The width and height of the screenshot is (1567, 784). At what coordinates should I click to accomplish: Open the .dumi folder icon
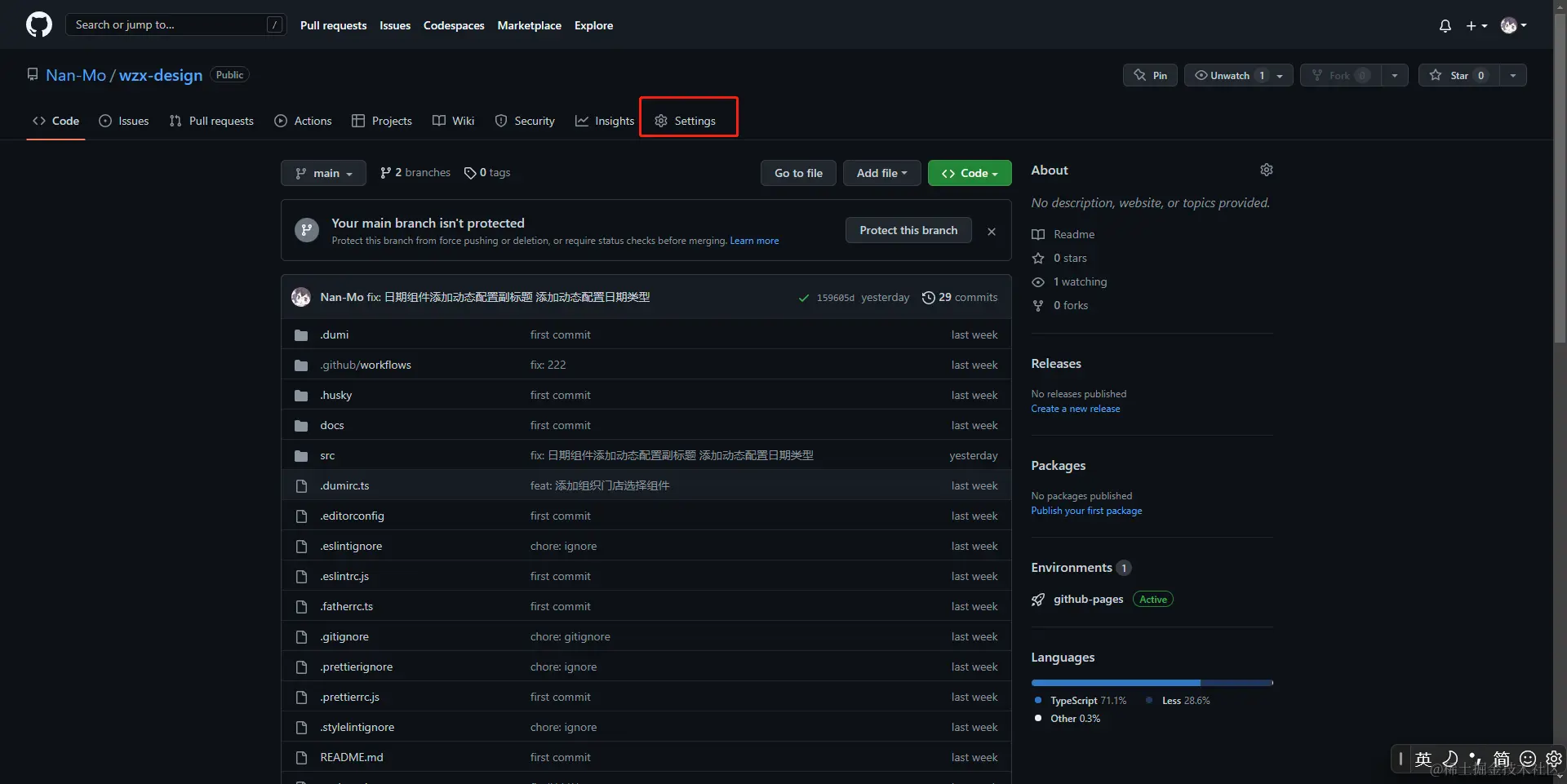pyautogui.click(x=301, y=335)
